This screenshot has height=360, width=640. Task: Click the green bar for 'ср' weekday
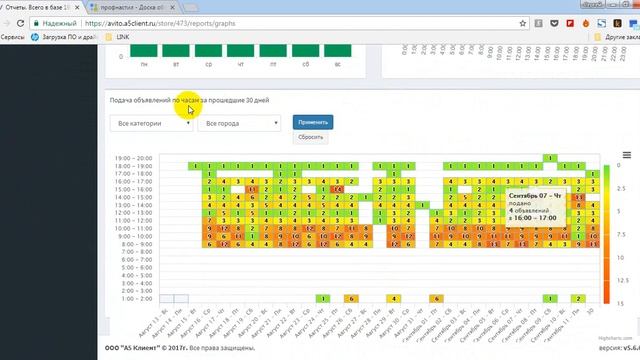(x=208, y=51)
